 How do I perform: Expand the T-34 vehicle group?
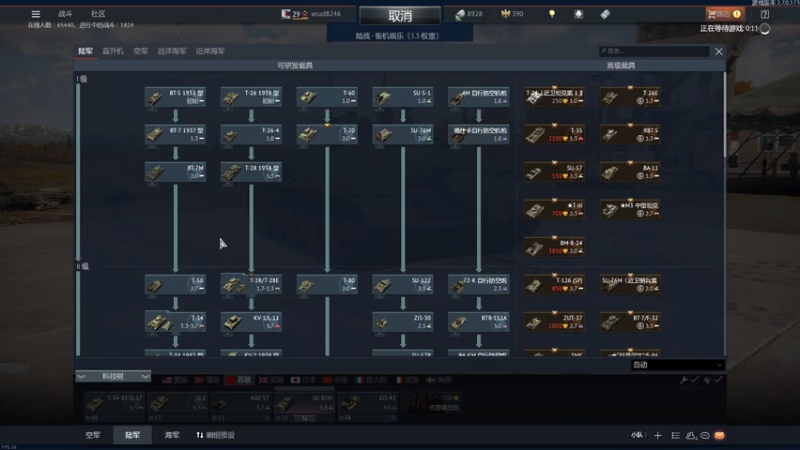(x=175, y=322)
